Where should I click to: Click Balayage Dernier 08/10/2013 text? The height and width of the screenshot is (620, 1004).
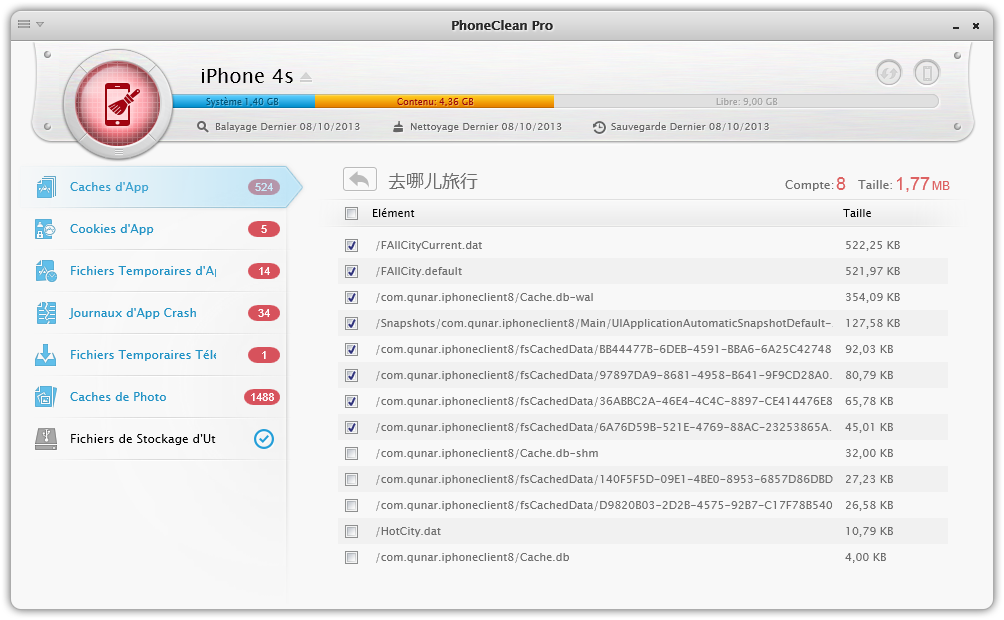tap(287, 127)
